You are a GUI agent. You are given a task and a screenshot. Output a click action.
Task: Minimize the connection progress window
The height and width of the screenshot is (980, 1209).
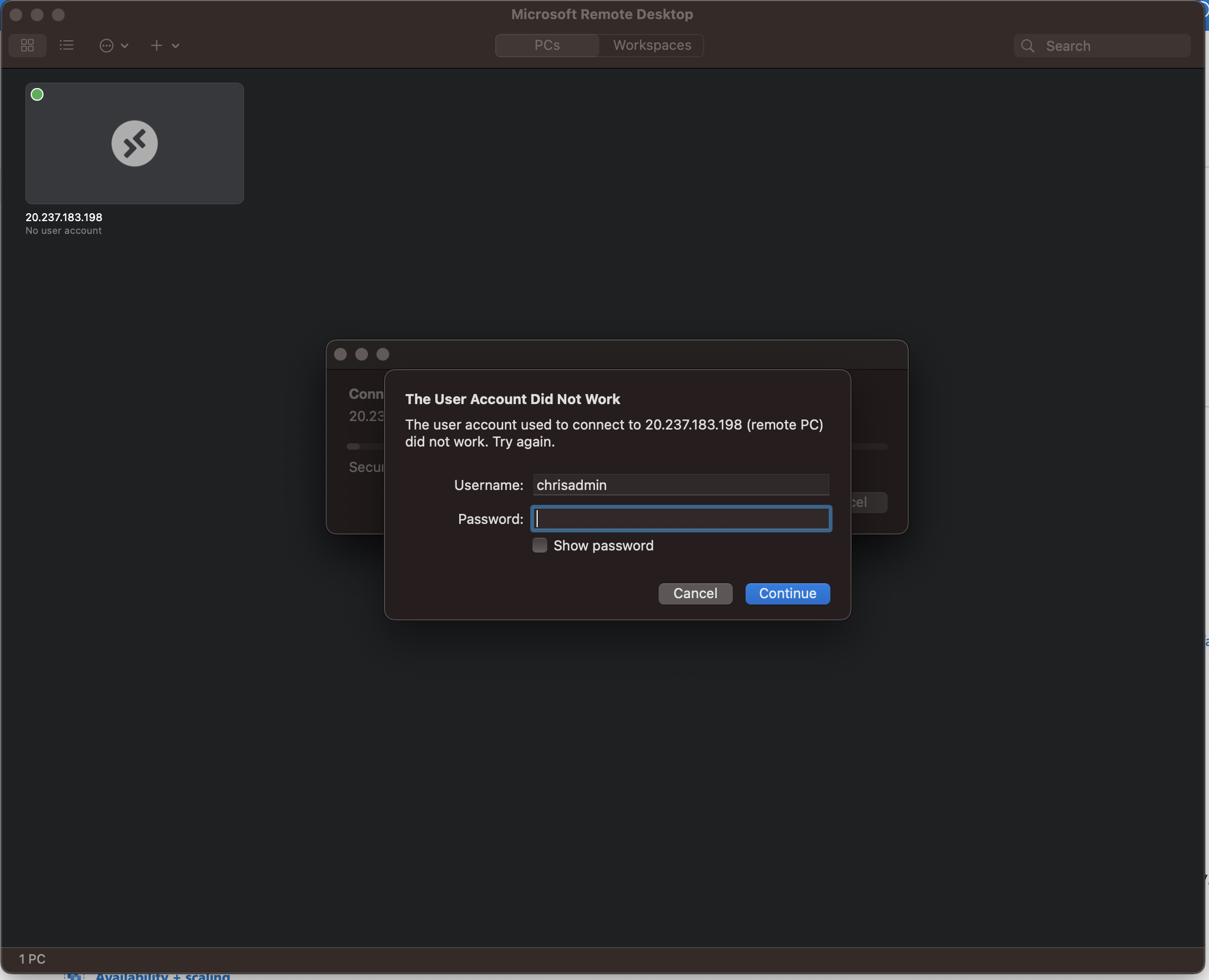(x=362, y=355)
